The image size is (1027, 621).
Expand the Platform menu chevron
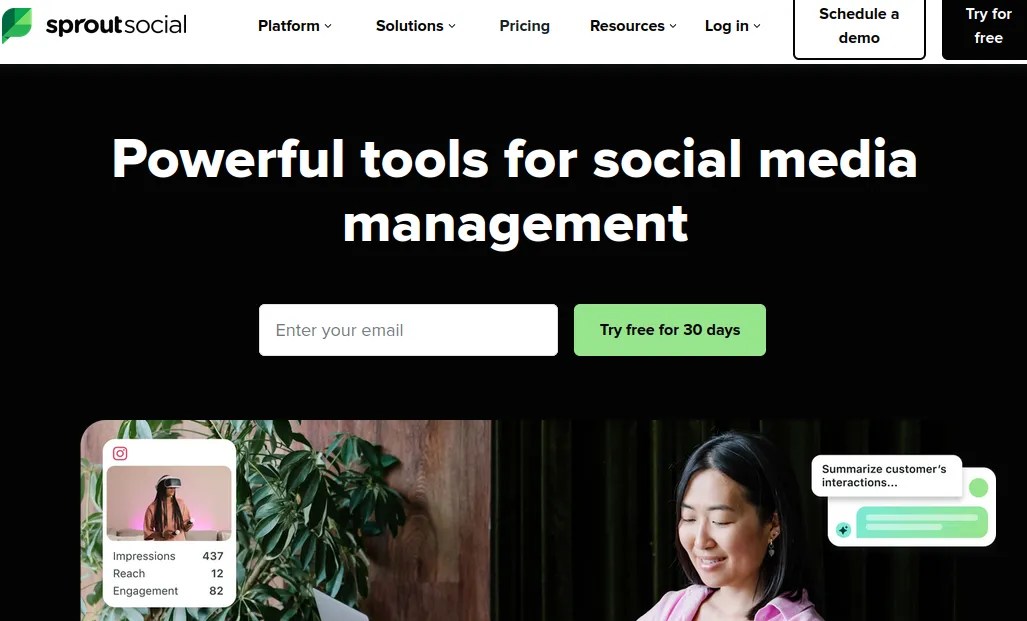coord(328,26)
